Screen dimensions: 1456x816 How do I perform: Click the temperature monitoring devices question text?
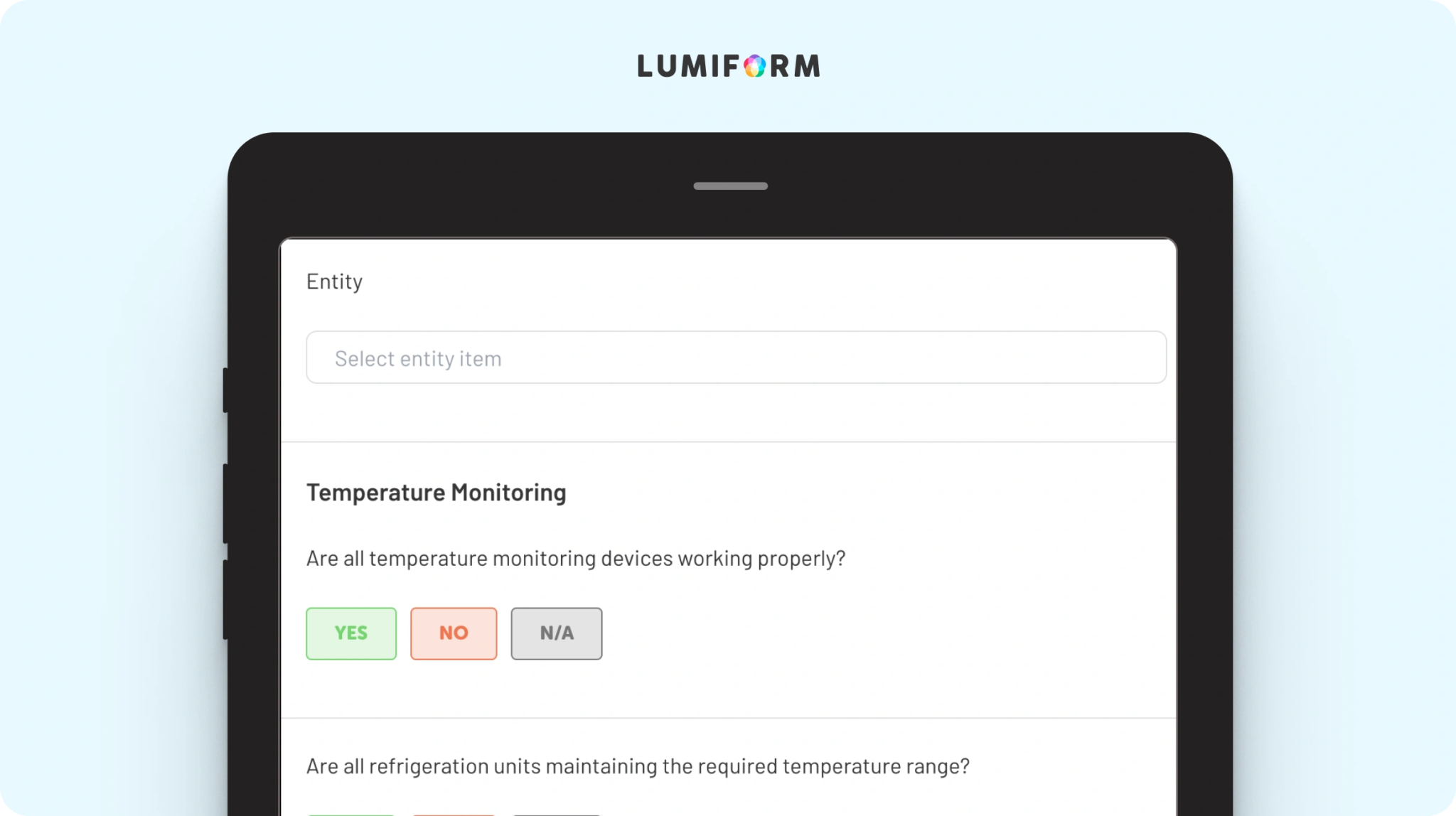[x=575, y=559]
